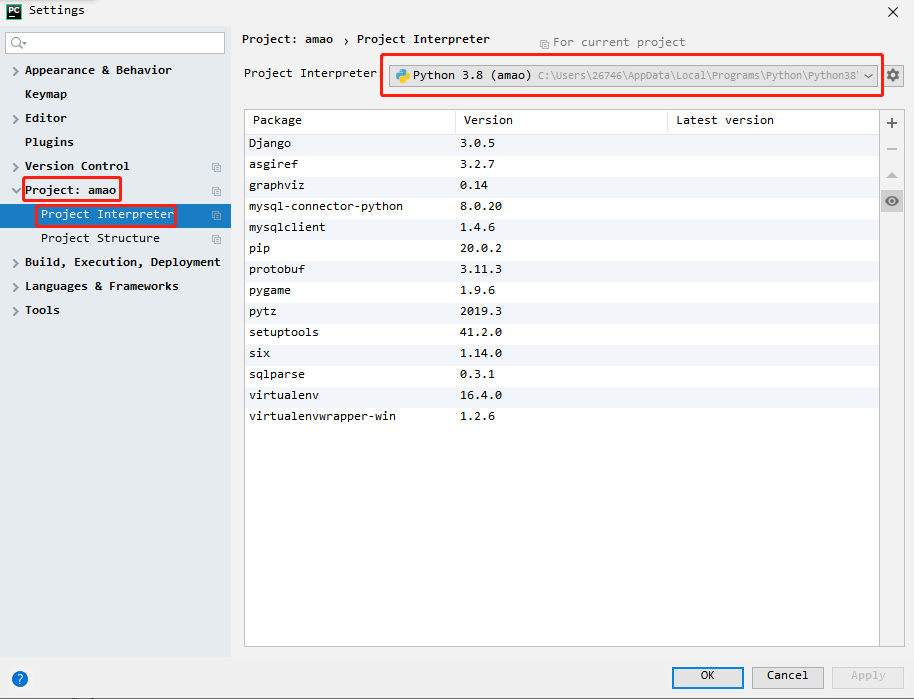
Task: Click the minus icon to uninstall package
Action: 891,149
